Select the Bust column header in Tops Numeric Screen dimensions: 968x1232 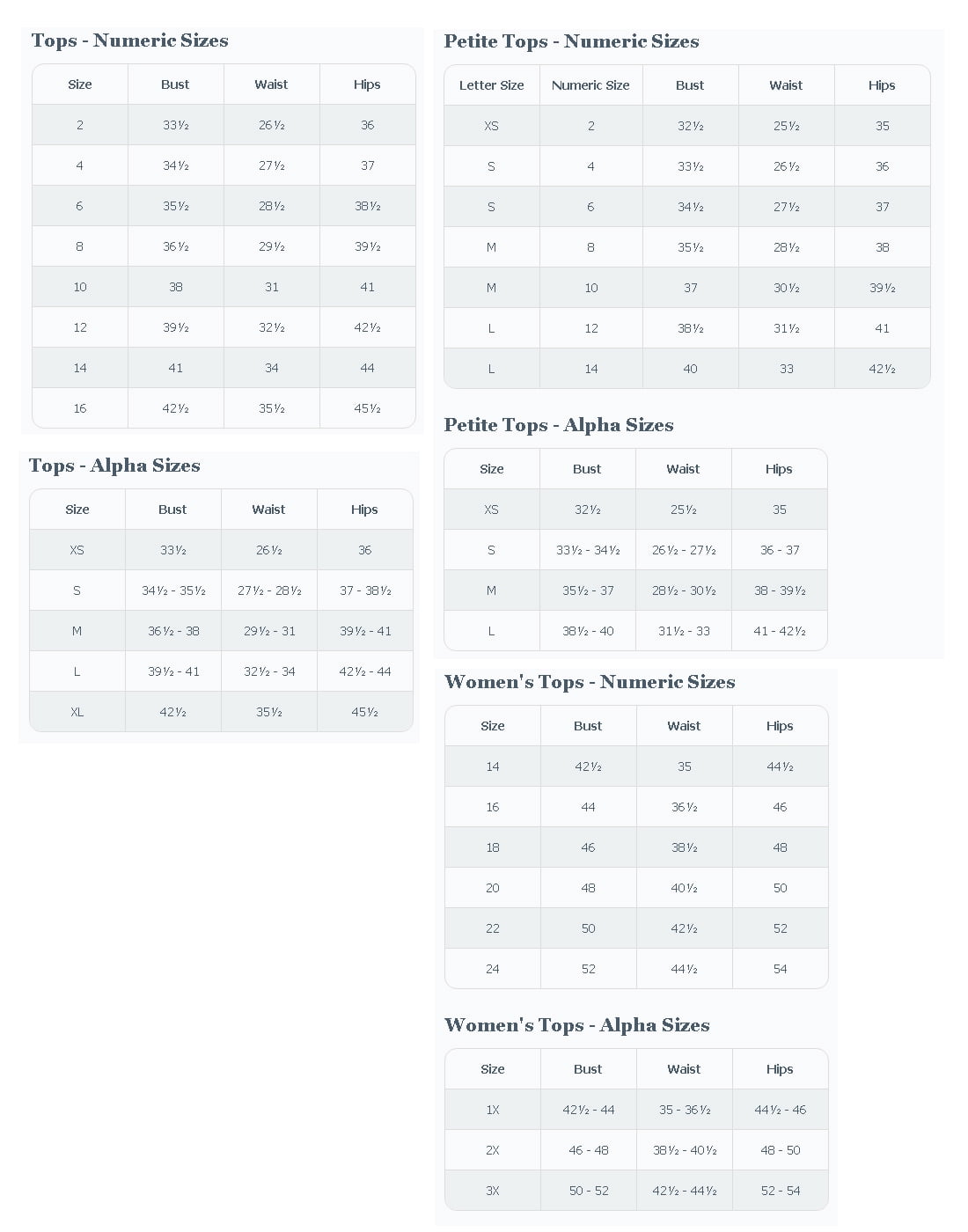tap(175, 84)
